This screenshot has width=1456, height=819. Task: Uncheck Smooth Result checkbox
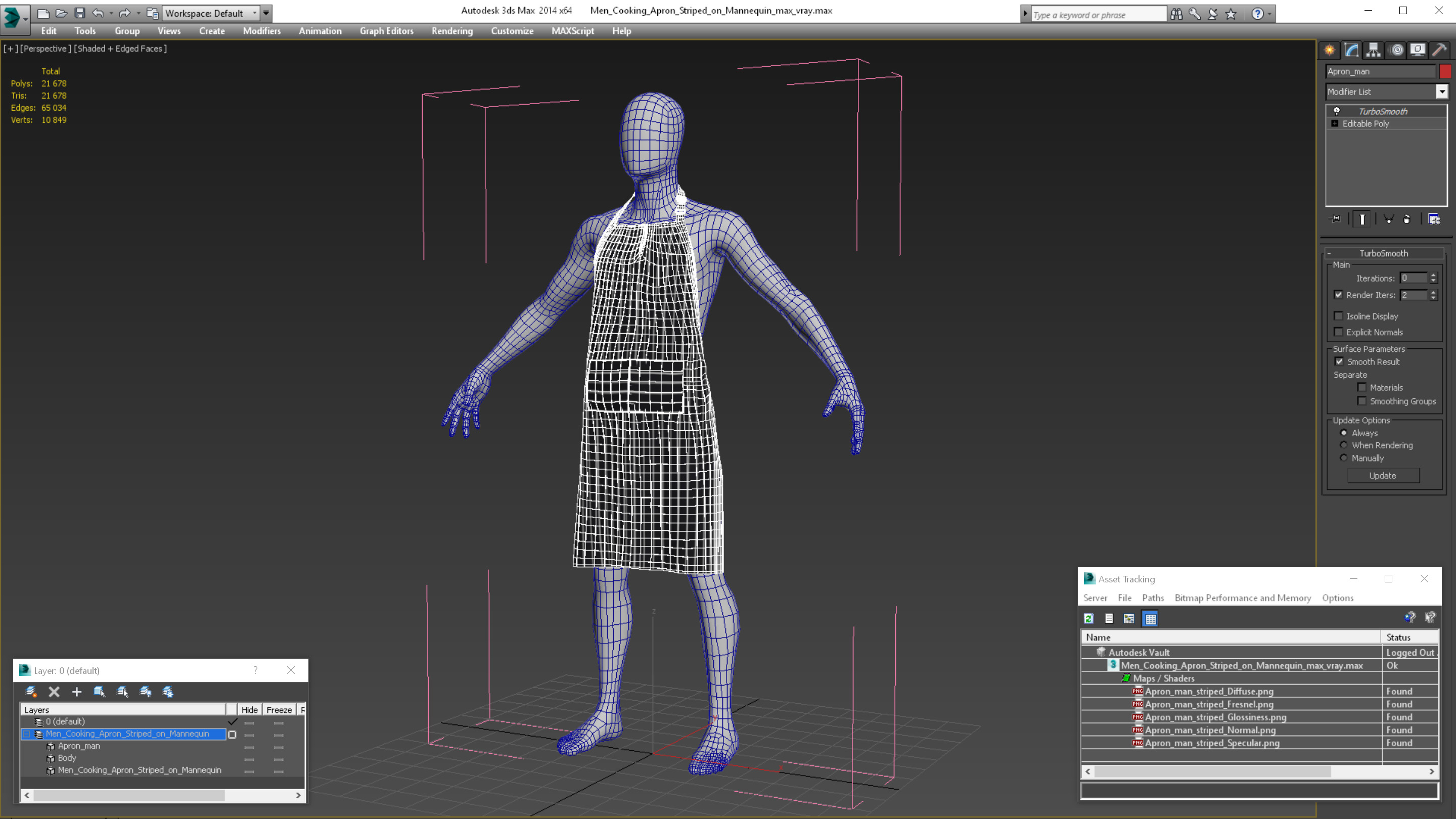click(x=1338, y=361)
